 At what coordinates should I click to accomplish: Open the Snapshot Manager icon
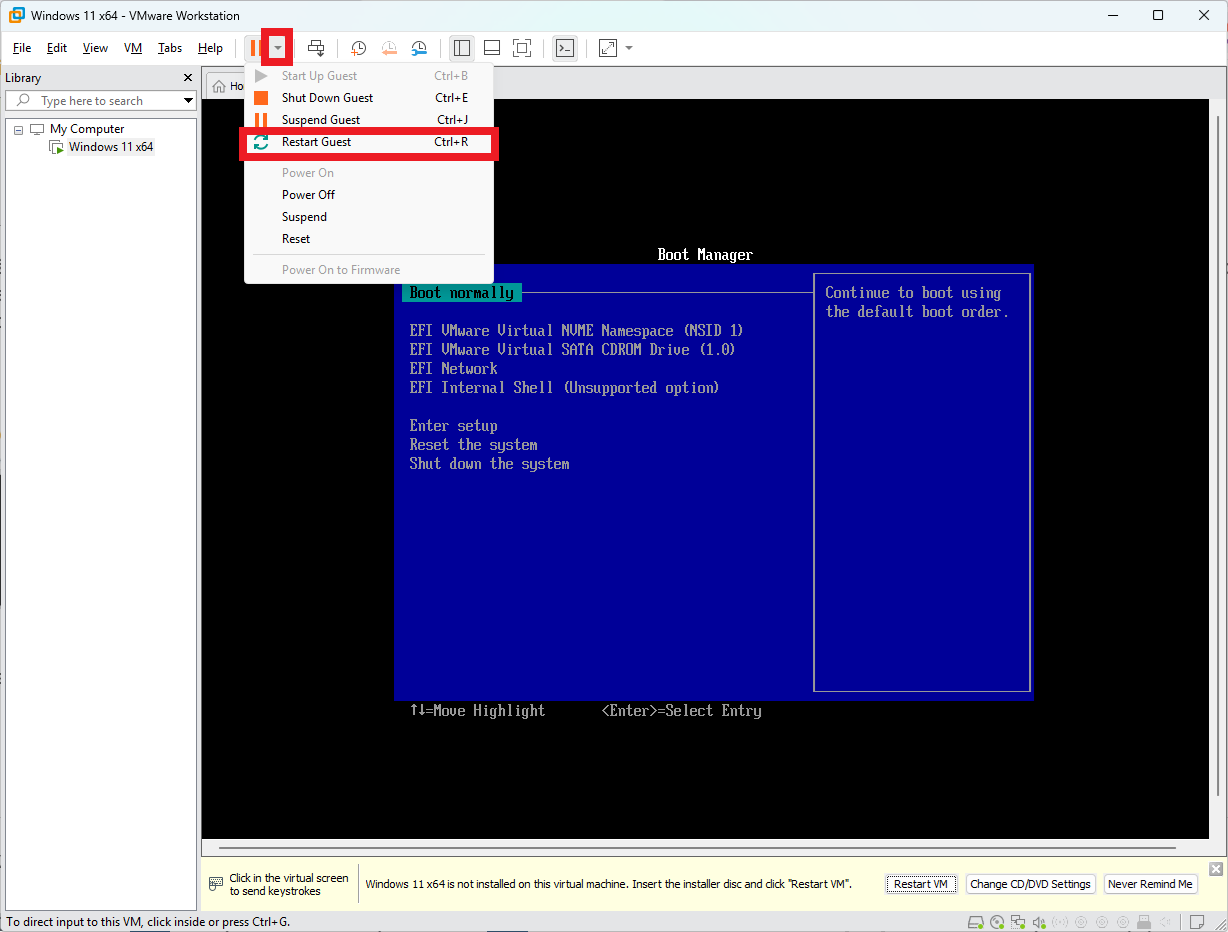coord(419,48)
